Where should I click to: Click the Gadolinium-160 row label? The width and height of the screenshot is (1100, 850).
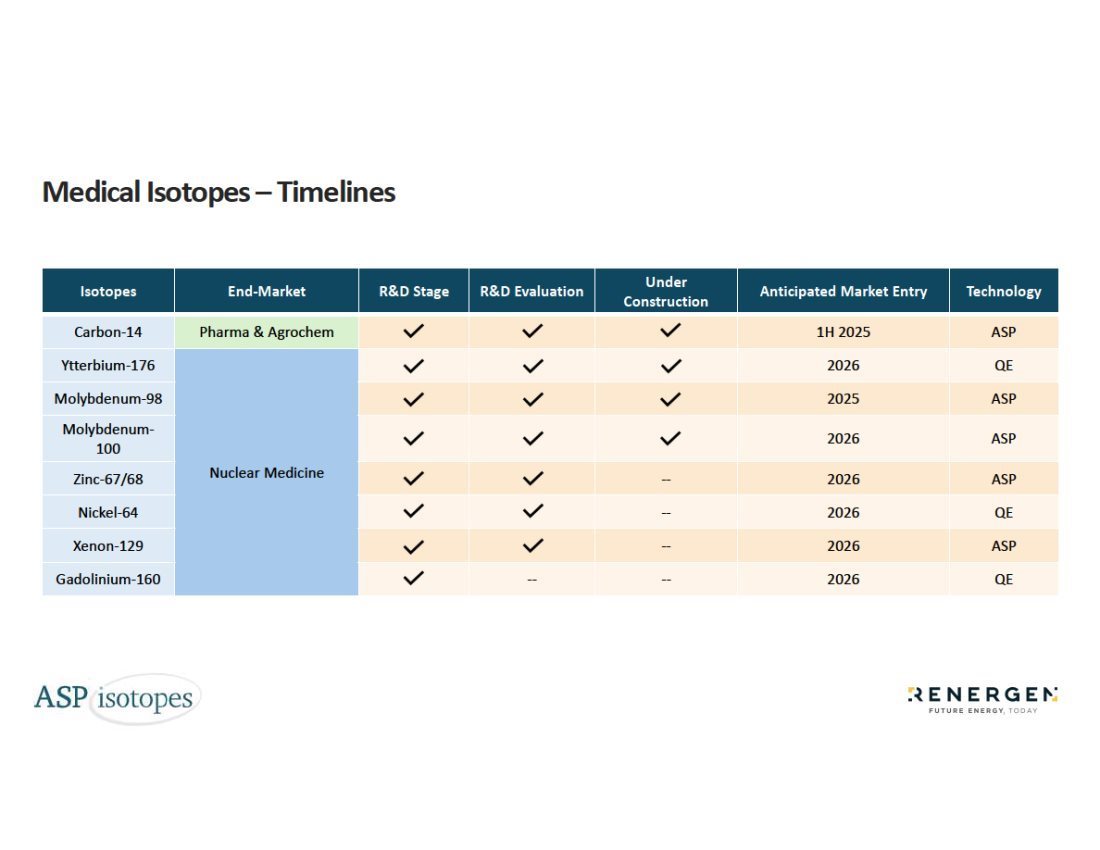pyautogui.click(x=108, y=579)
